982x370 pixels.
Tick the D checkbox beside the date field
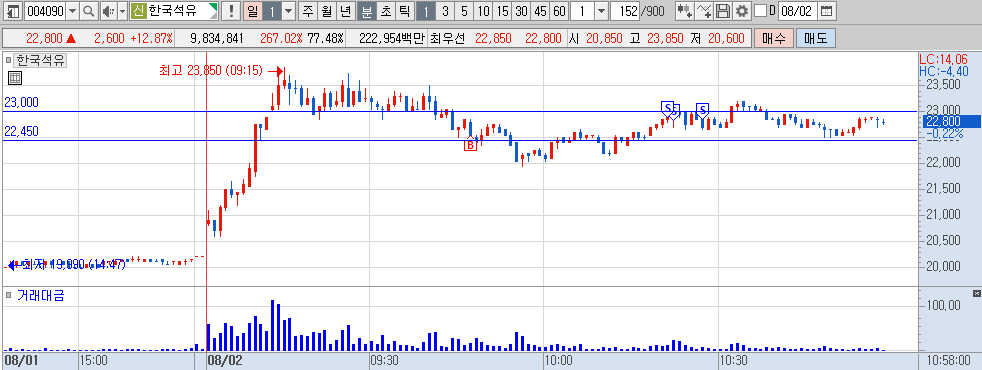point(760,11)
